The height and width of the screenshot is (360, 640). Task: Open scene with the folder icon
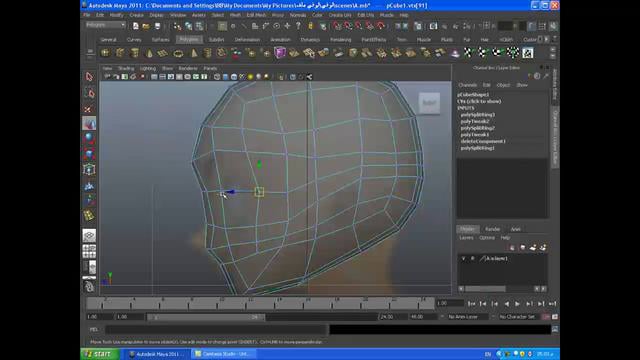pos(146,26)
